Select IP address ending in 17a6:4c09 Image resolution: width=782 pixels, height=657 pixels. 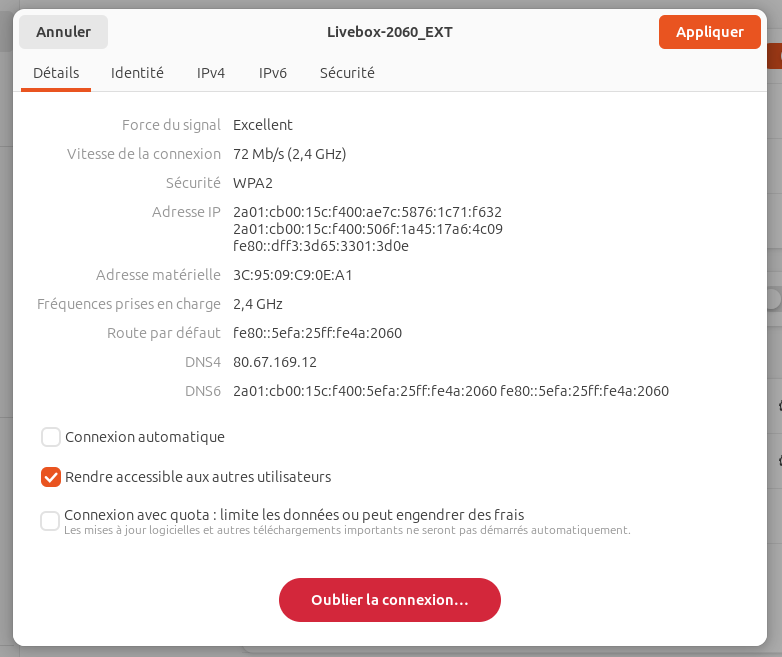[368, 229]
